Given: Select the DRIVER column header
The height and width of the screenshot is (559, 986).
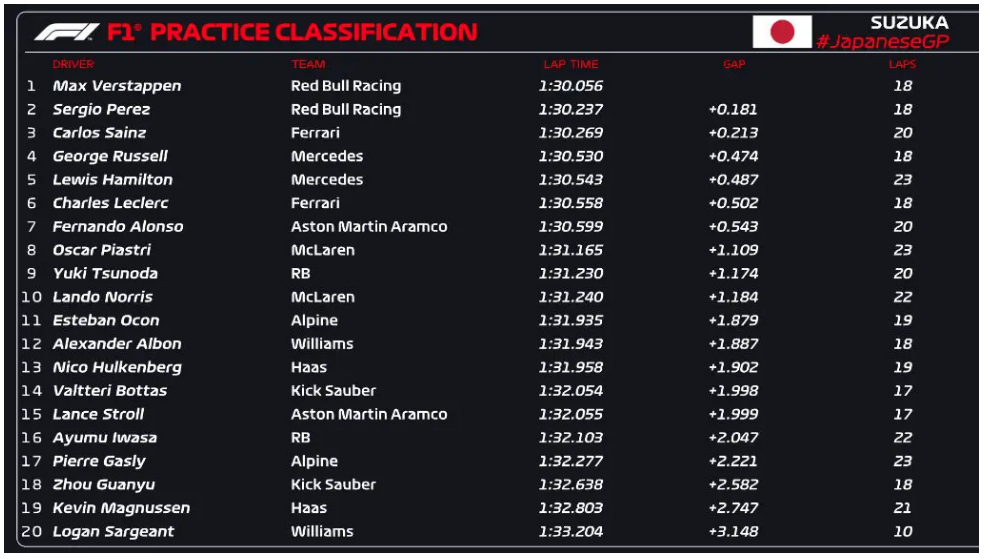Looking at the screenshot, I should point(73,65).
